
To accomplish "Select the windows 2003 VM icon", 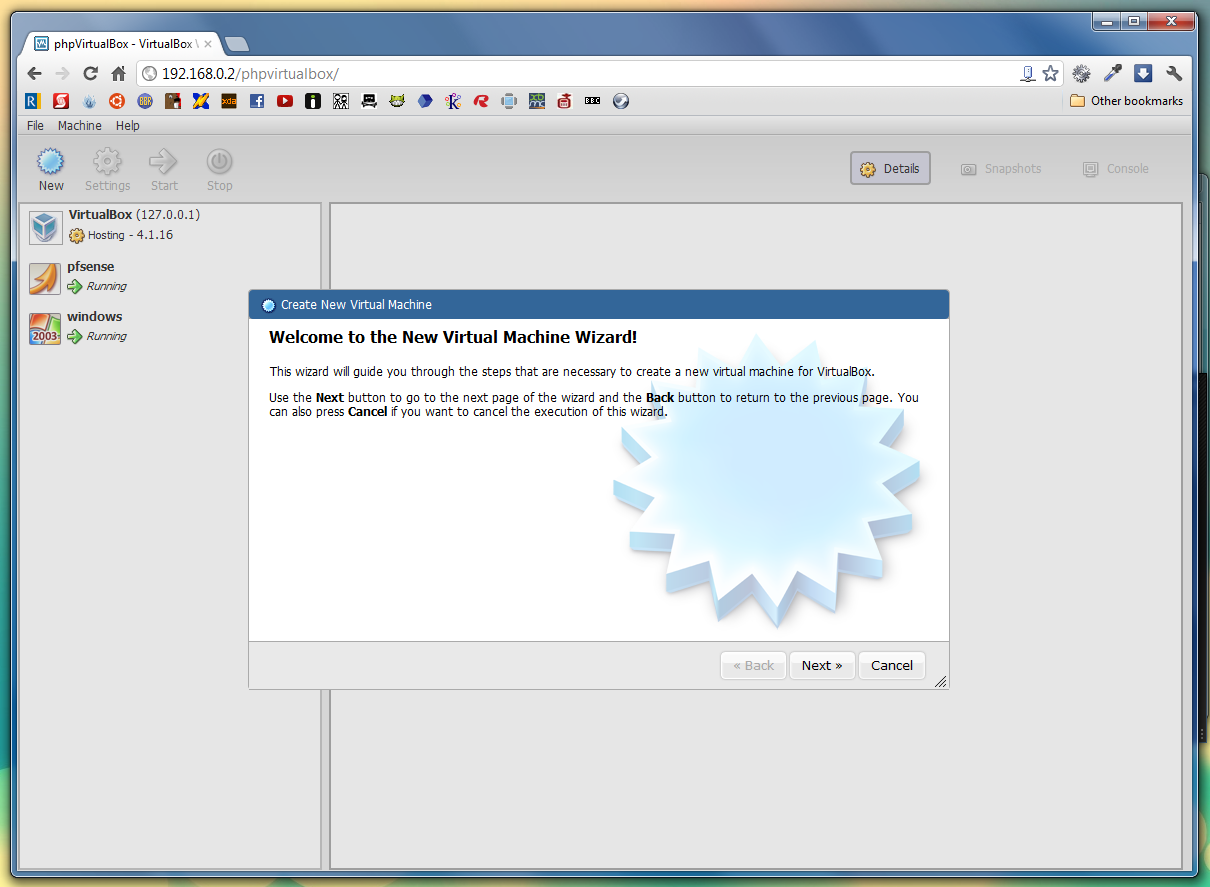I will (x=45, y=327).
